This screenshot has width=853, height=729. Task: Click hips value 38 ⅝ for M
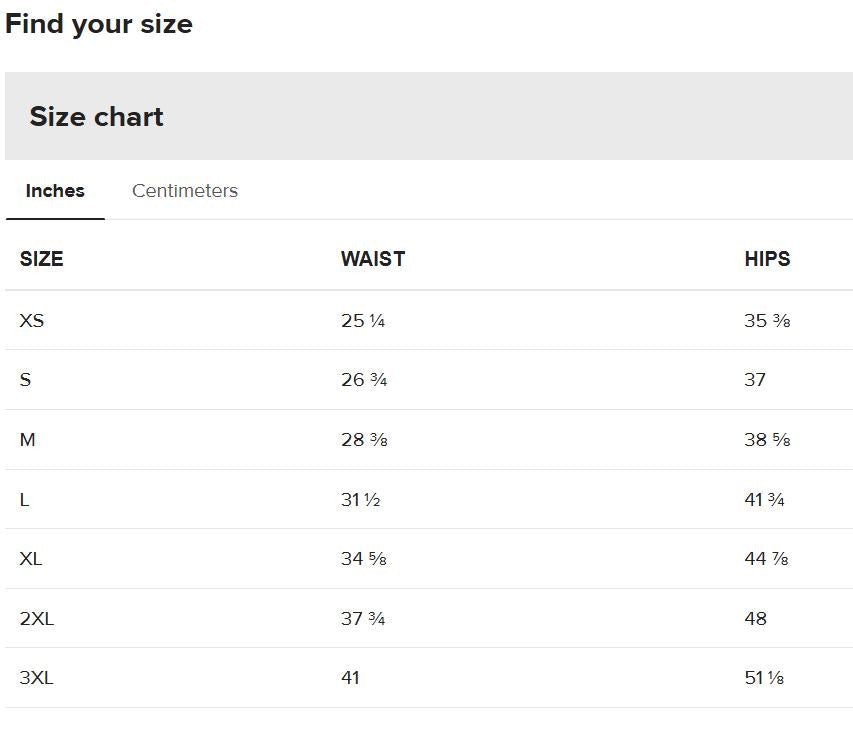pyautogui.click(x=767, y=439)
